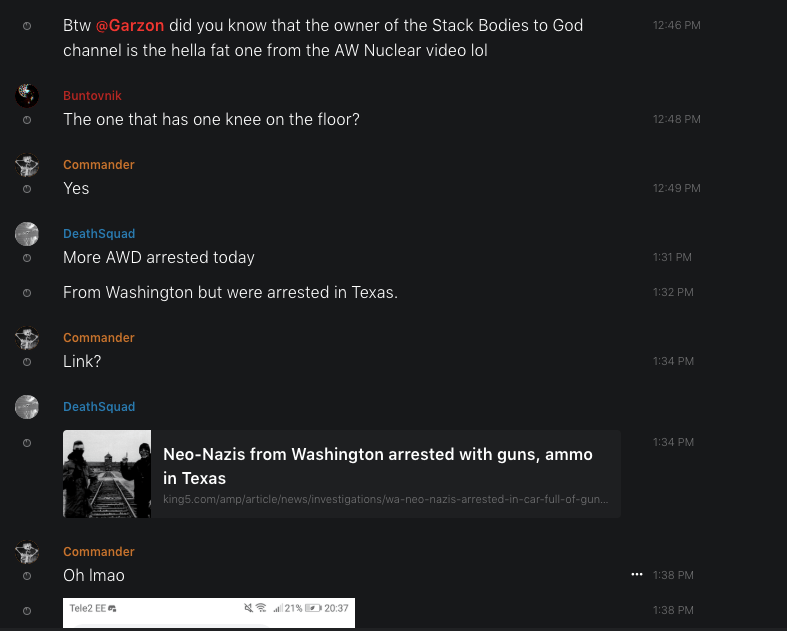
Task: Click Buntovnik's profile avatar
Action: tap(27, 96)
